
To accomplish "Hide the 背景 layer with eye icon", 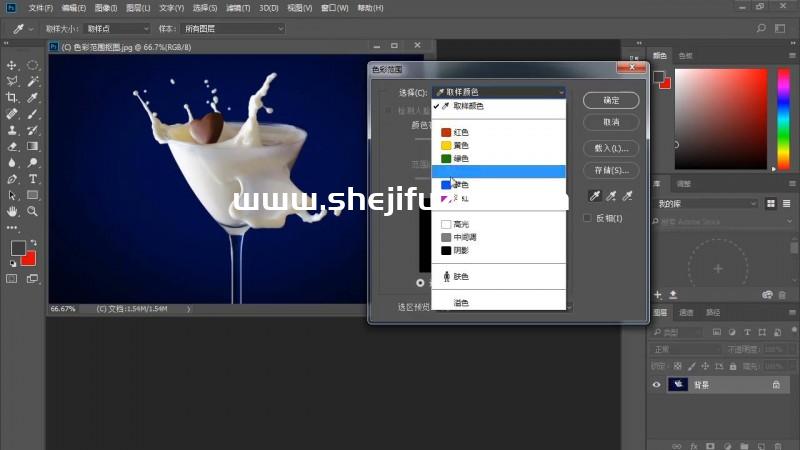I will [x=657, y=385].
